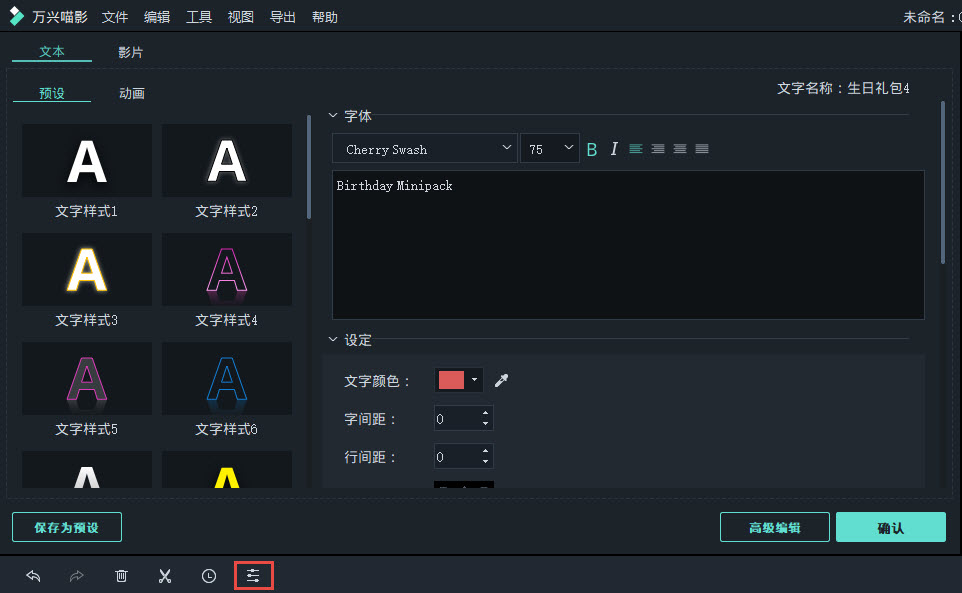Enable justify alignment for the text
Image resolution: width=962 pixels, height=593 pixels.
[701, 148]
